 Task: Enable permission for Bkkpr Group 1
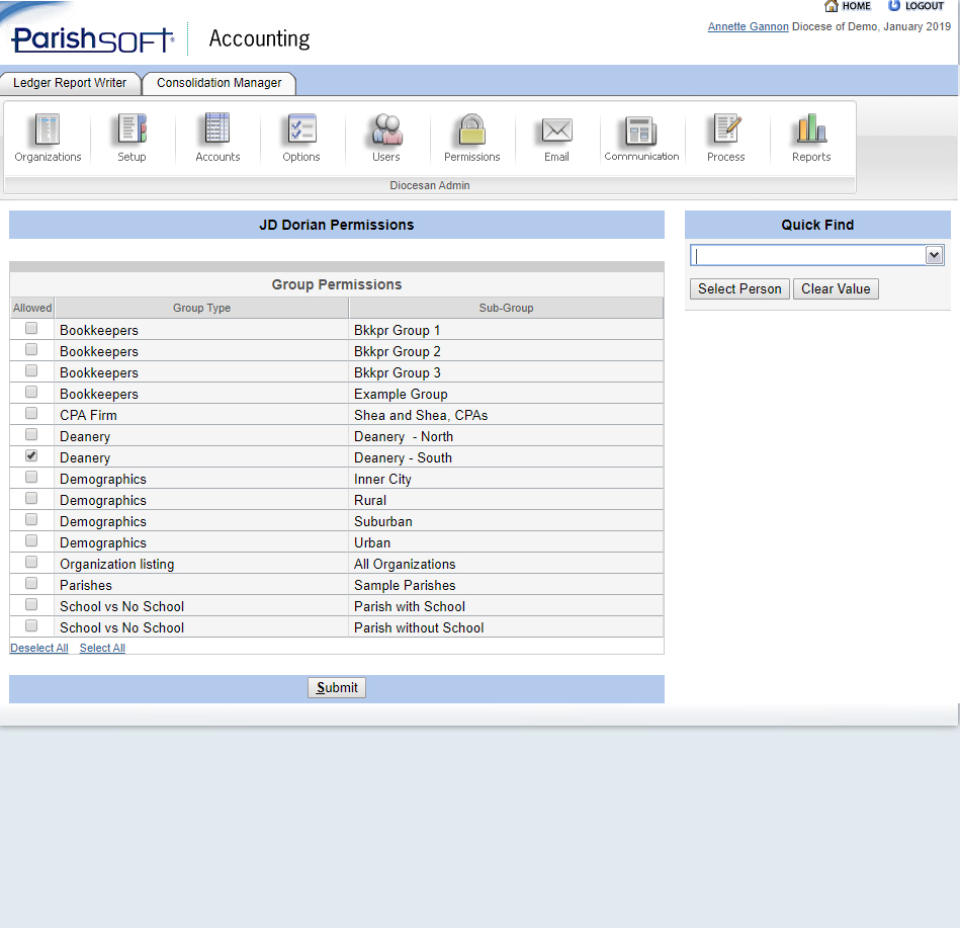click(x=30, y=328)
